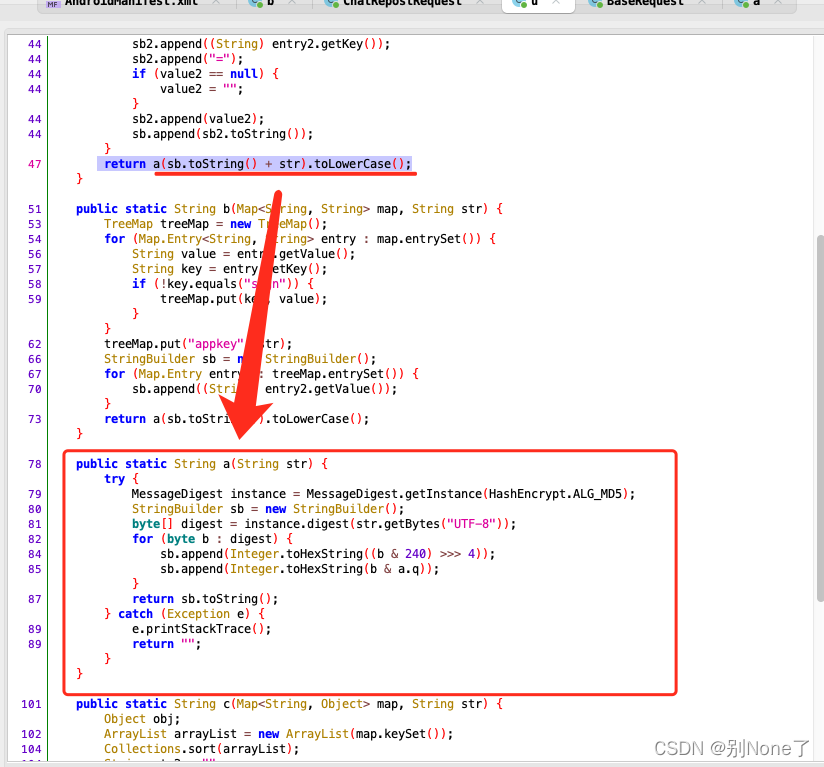Click the line 'for (byte b : digest) {'
The image size is (824, 767).
coord(213,539)
